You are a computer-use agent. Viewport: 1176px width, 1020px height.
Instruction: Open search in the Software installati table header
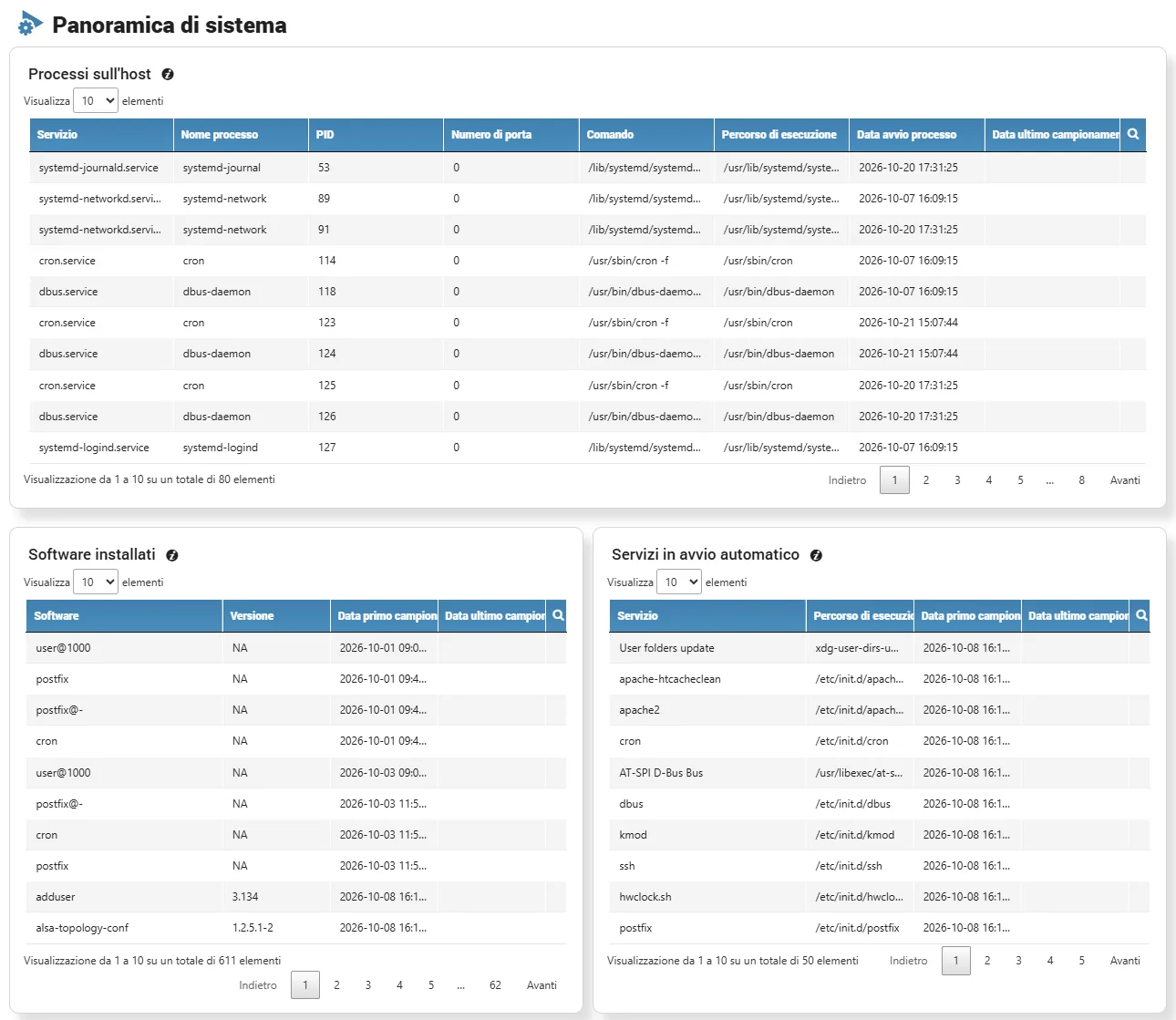[x=558, y=615]
